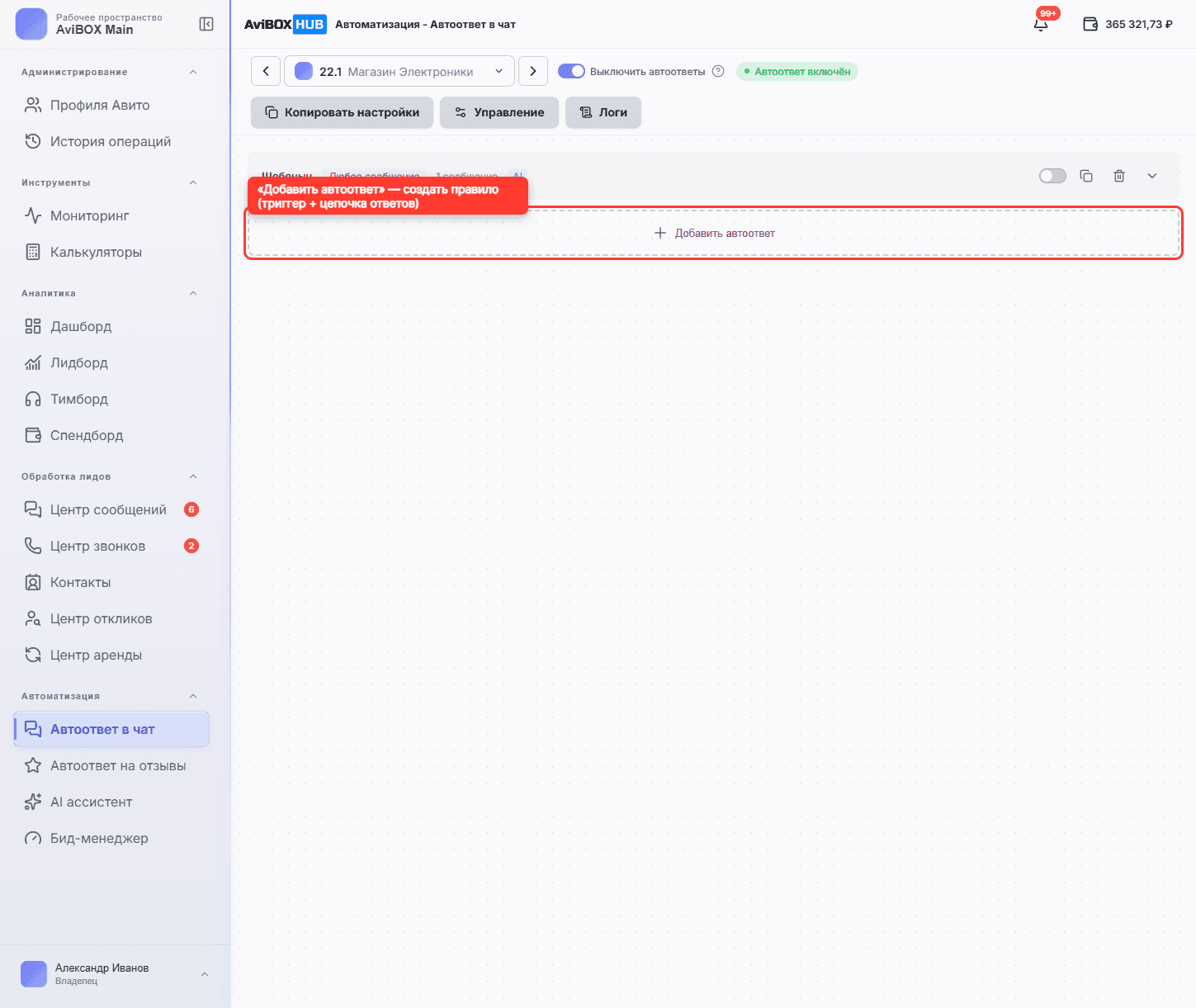Click the wallet balance icon
Image resolution: width=1196 pixels, height=1008 pixels.
(1090, 24)
